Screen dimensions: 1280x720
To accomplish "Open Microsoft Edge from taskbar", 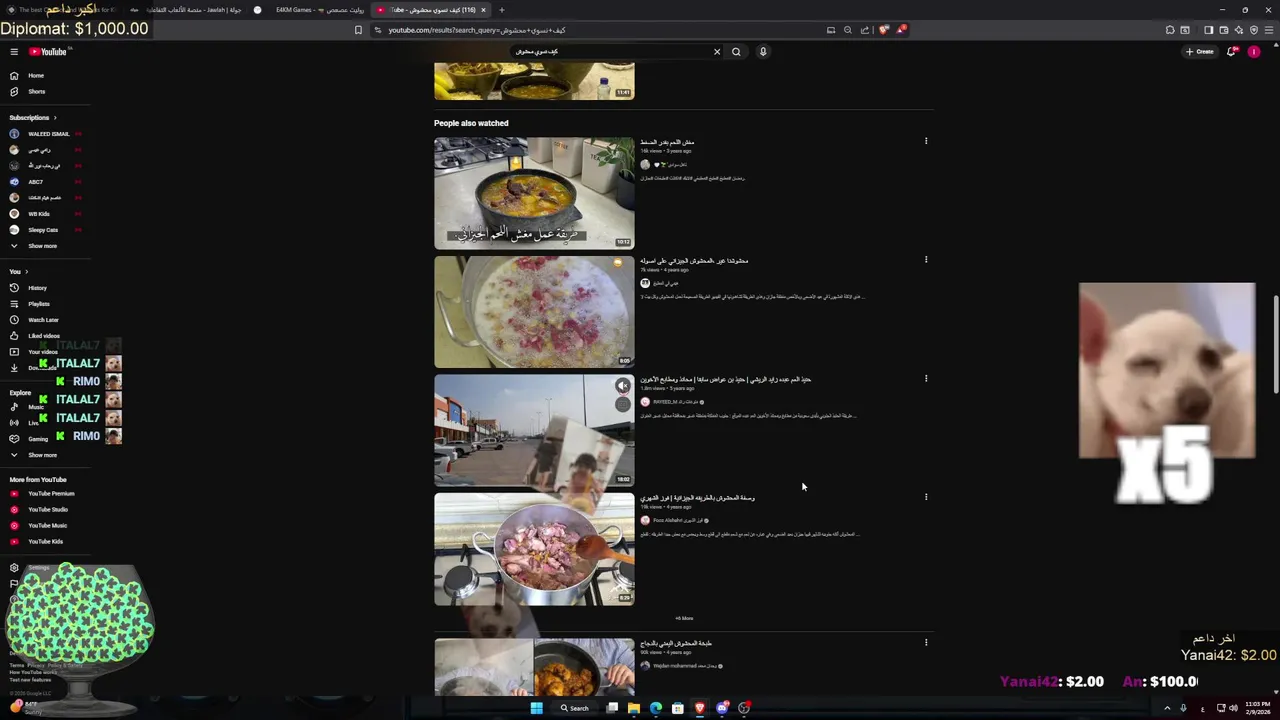I will tap(656, 708).
